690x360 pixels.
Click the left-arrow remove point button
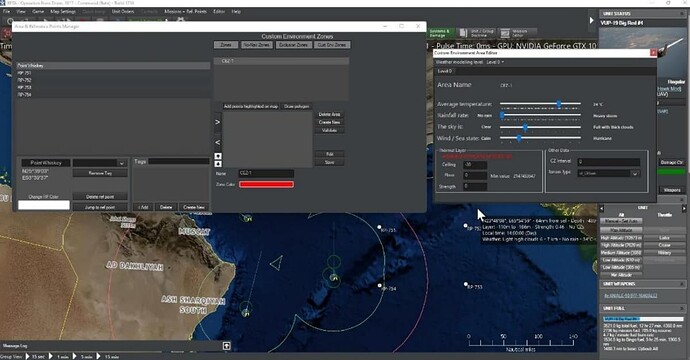pyautogui.click(x=217, y=142)
